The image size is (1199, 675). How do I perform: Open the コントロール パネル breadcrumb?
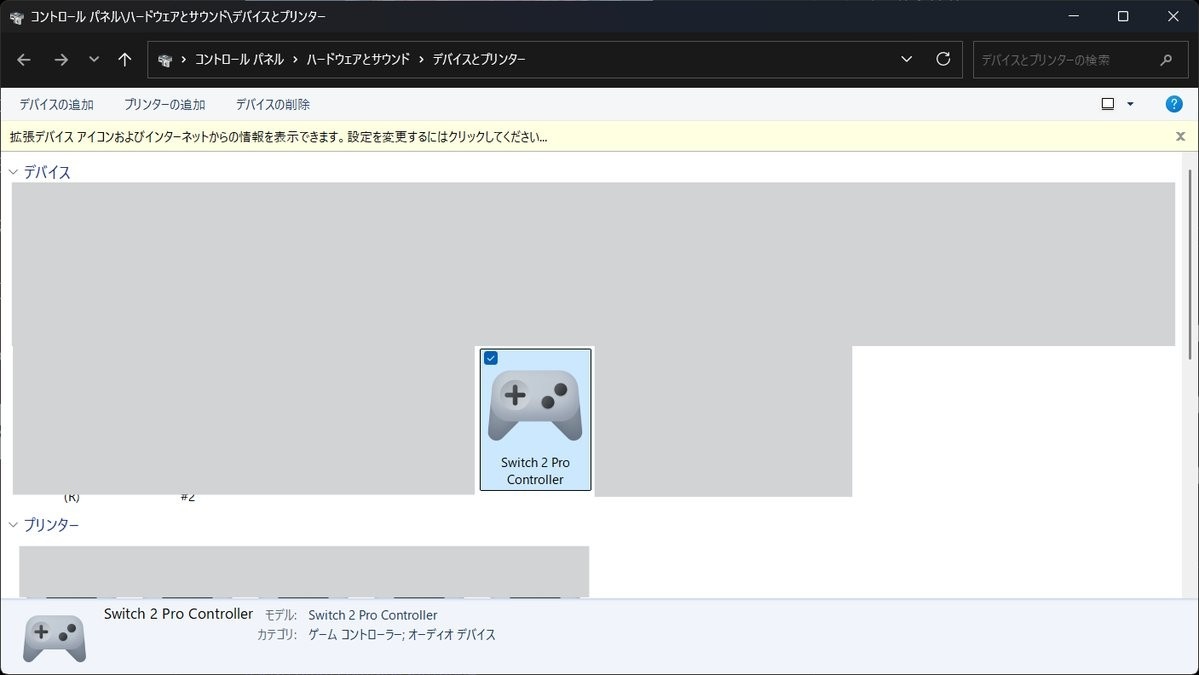click(x=239, y=60)
